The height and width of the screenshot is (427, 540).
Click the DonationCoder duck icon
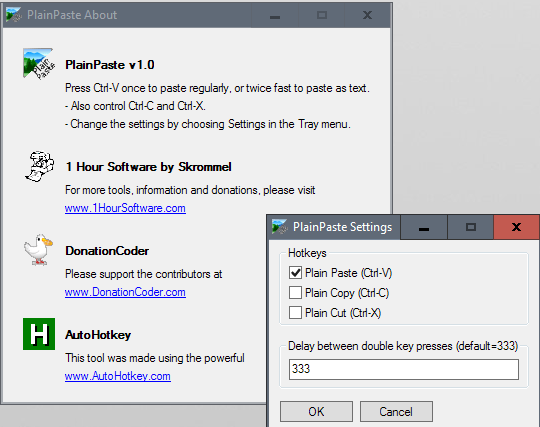click(39, 250)
